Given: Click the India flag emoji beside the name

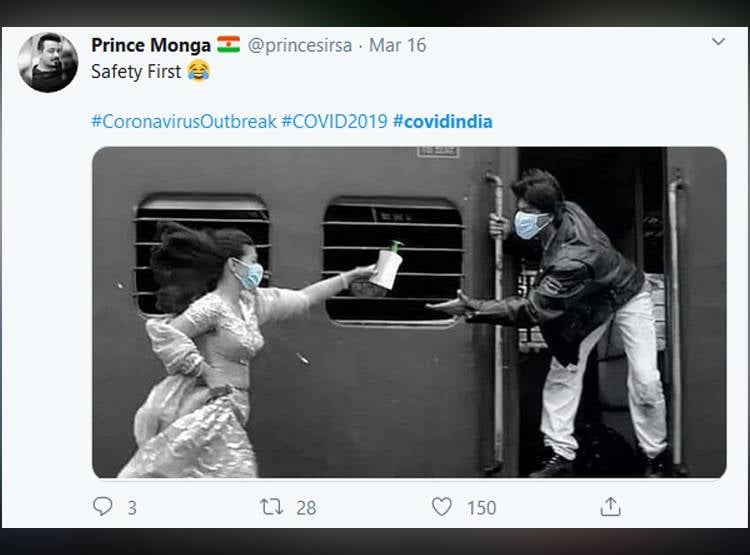Looking at the screenshot, I should click(x=229, y=45).
